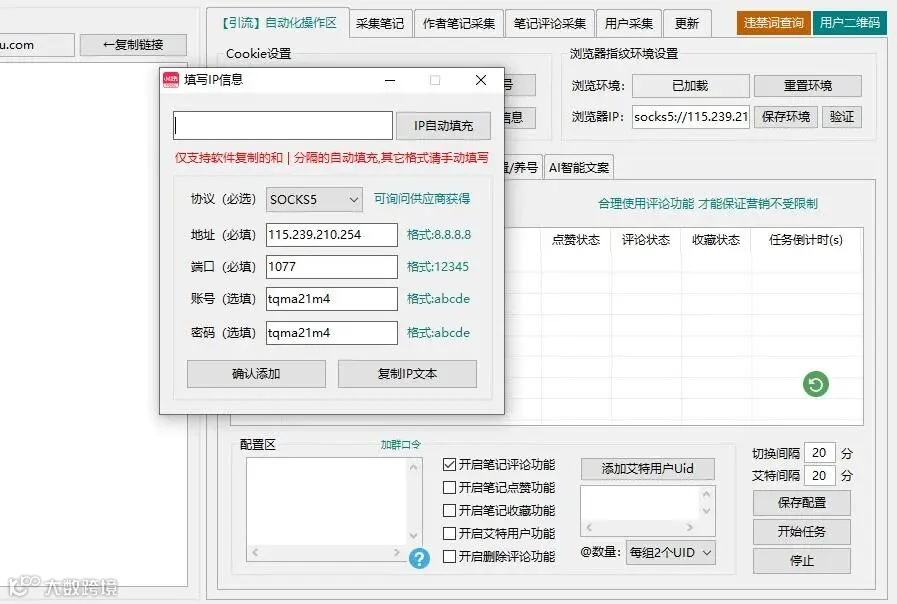Viewport: 897px width, 604px height.
Task: Switch to 作者笔记采集 tab
Action: 459,23
